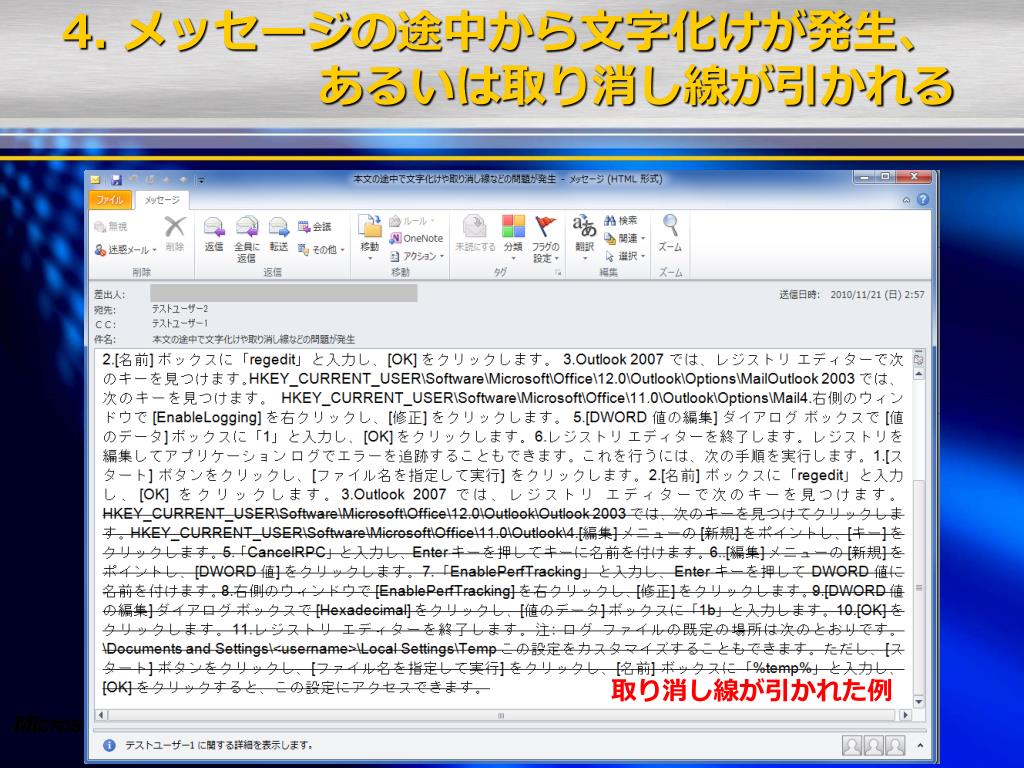1024x768 pixels.
Task: Click the 返信 (Reply) icon
Action: tap(214, 234)
